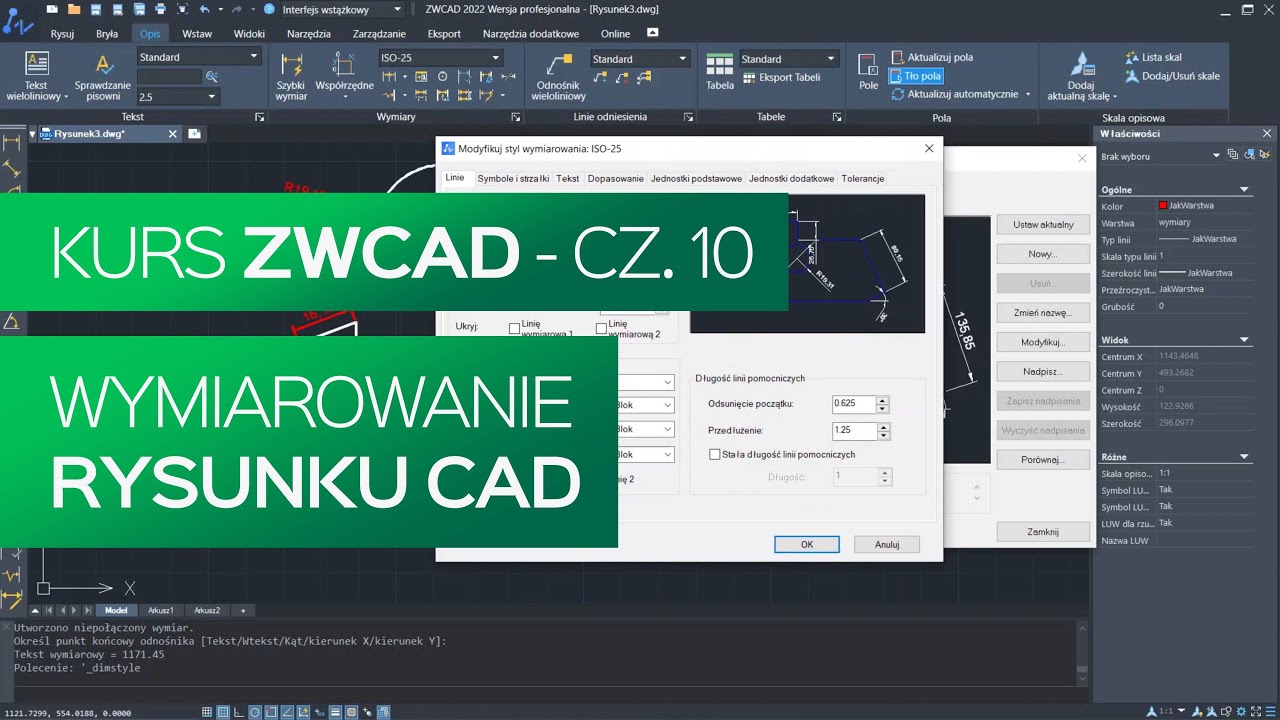Expand the Aktualizuj automatycznie dropdown
This screenshot has width=1280, height=720.
[1028, 94]
